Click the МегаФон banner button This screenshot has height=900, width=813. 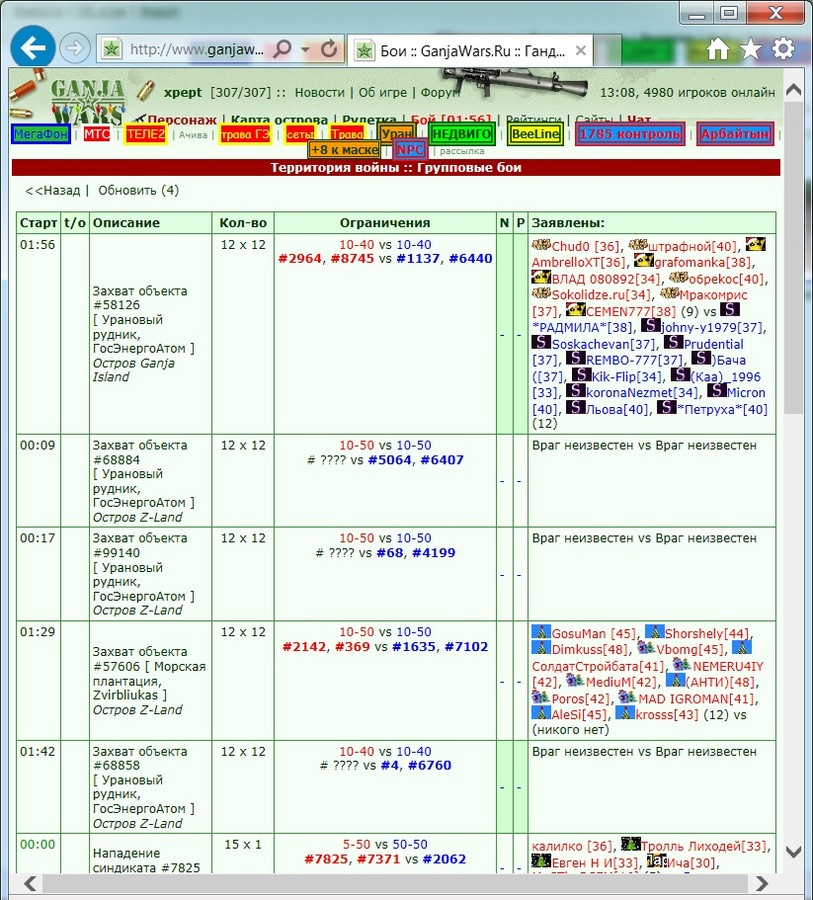41,134
